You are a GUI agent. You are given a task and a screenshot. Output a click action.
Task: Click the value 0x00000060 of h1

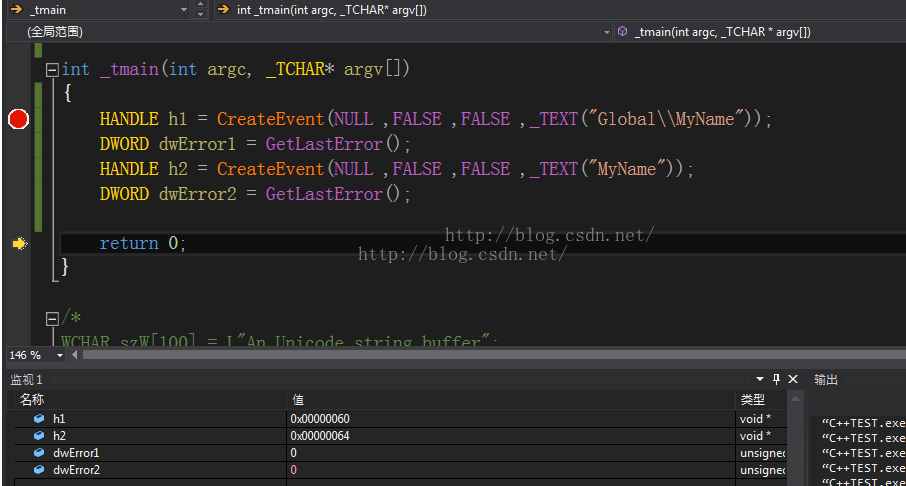(x=320, y=418)
